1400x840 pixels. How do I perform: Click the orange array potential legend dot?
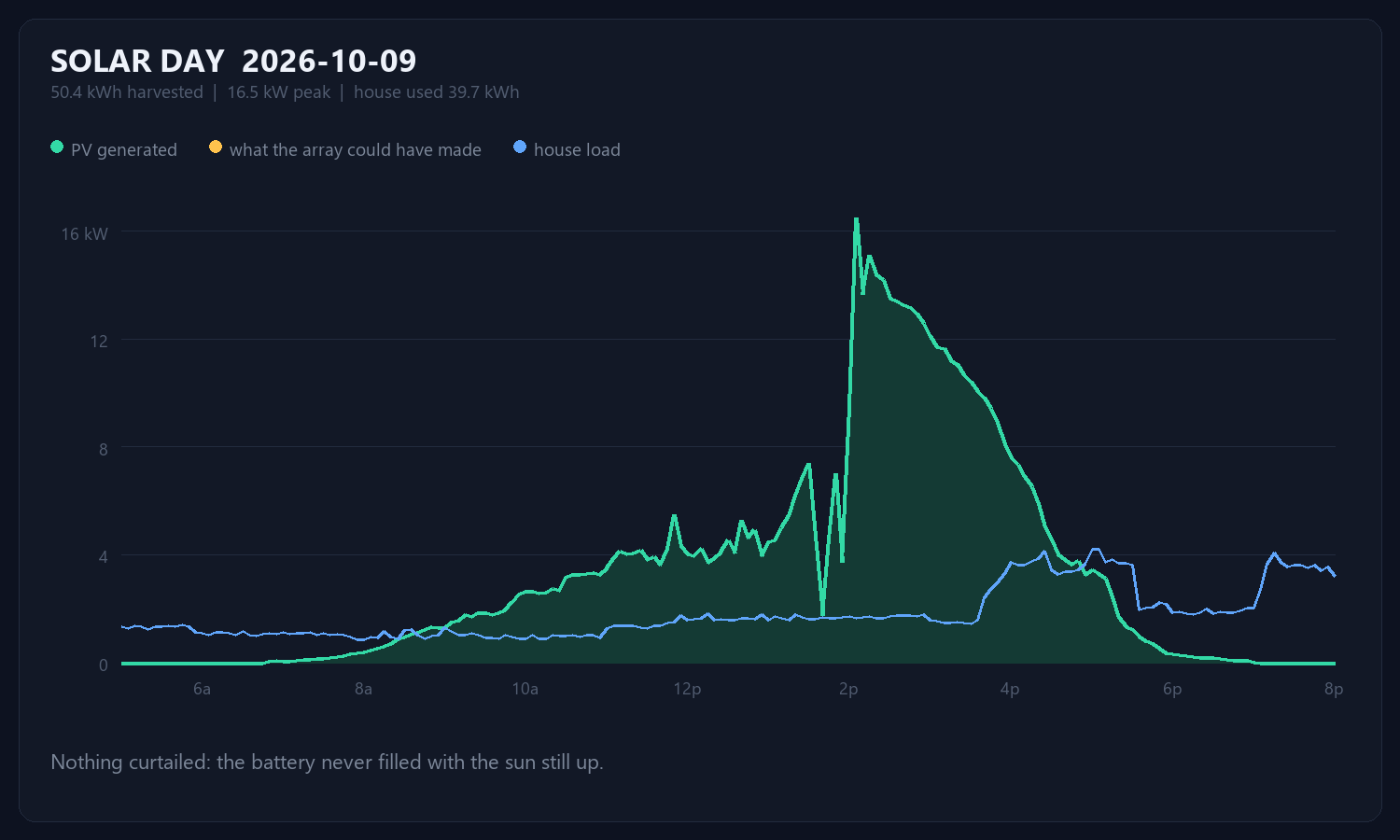(216, 147)
